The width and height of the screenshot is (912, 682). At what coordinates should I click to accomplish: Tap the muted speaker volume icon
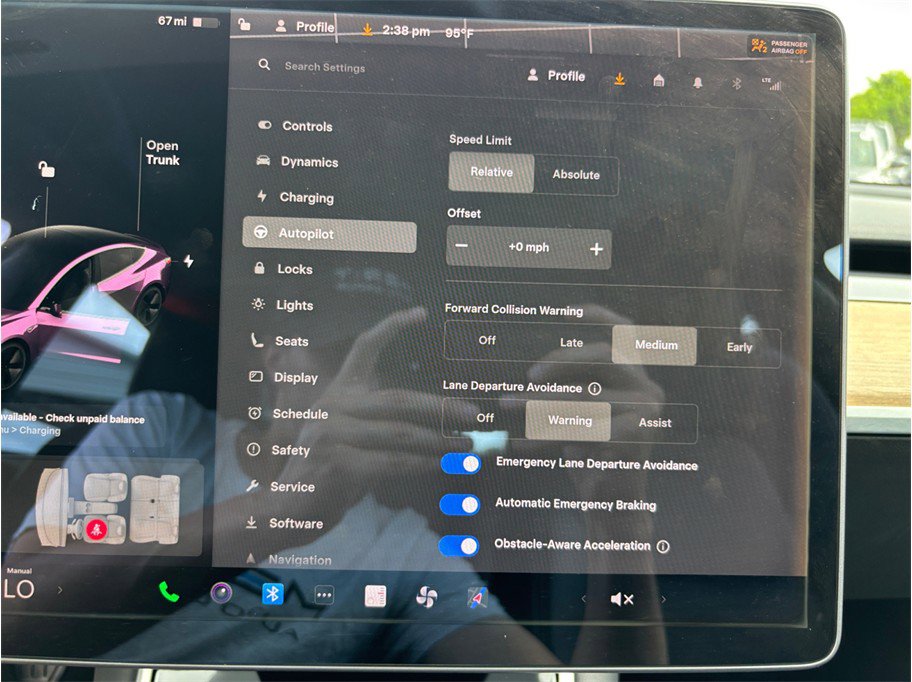pyautogui.click(x=621, y=599)
